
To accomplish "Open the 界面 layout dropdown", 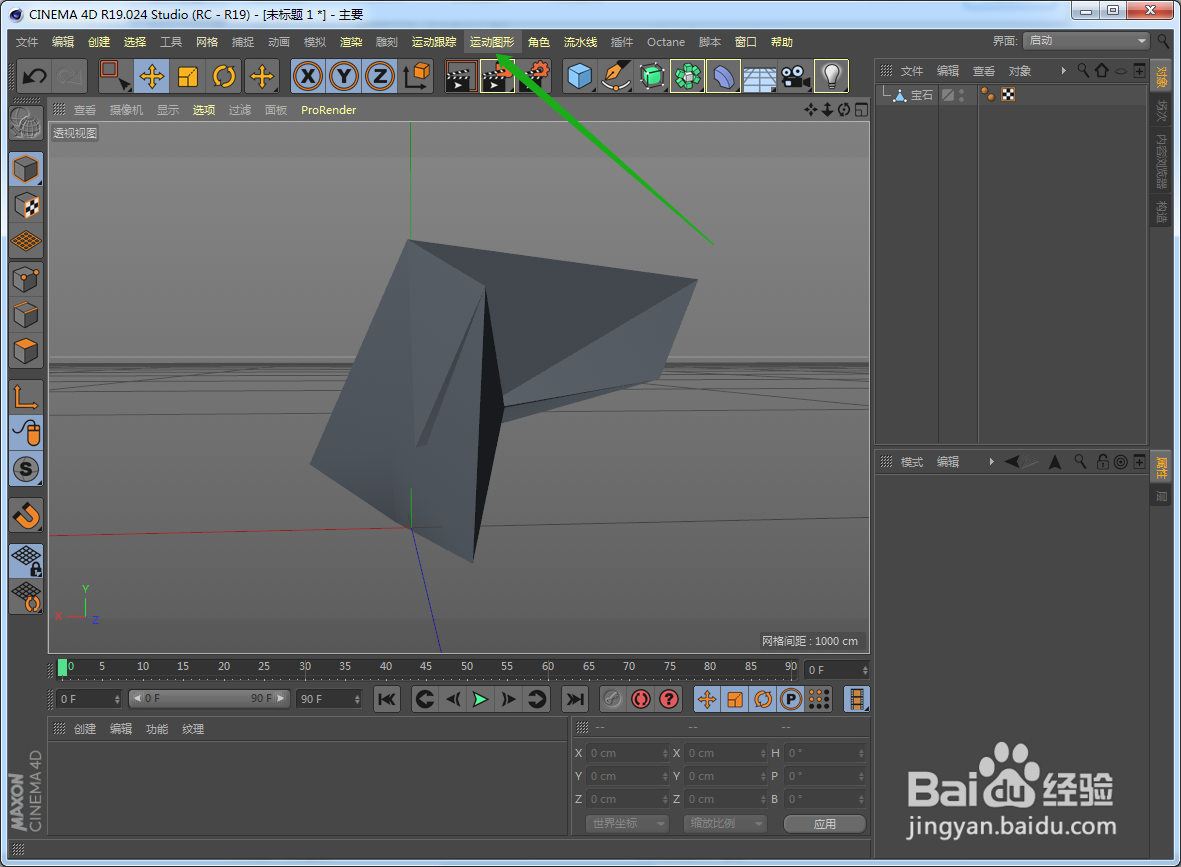I will point(1086,41).
